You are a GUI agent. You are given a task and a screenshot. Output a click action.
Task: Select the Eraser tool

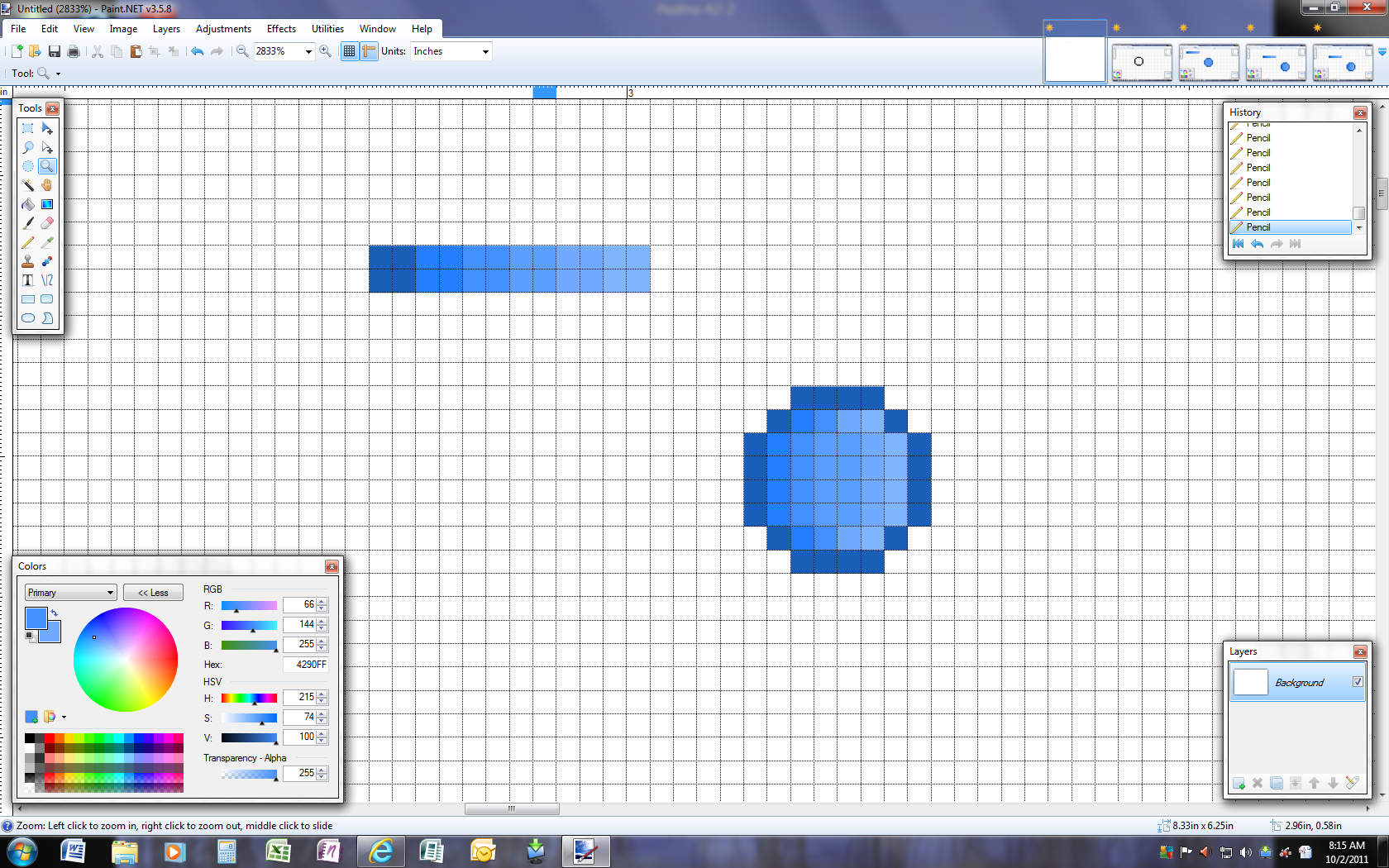pos(47,223)
